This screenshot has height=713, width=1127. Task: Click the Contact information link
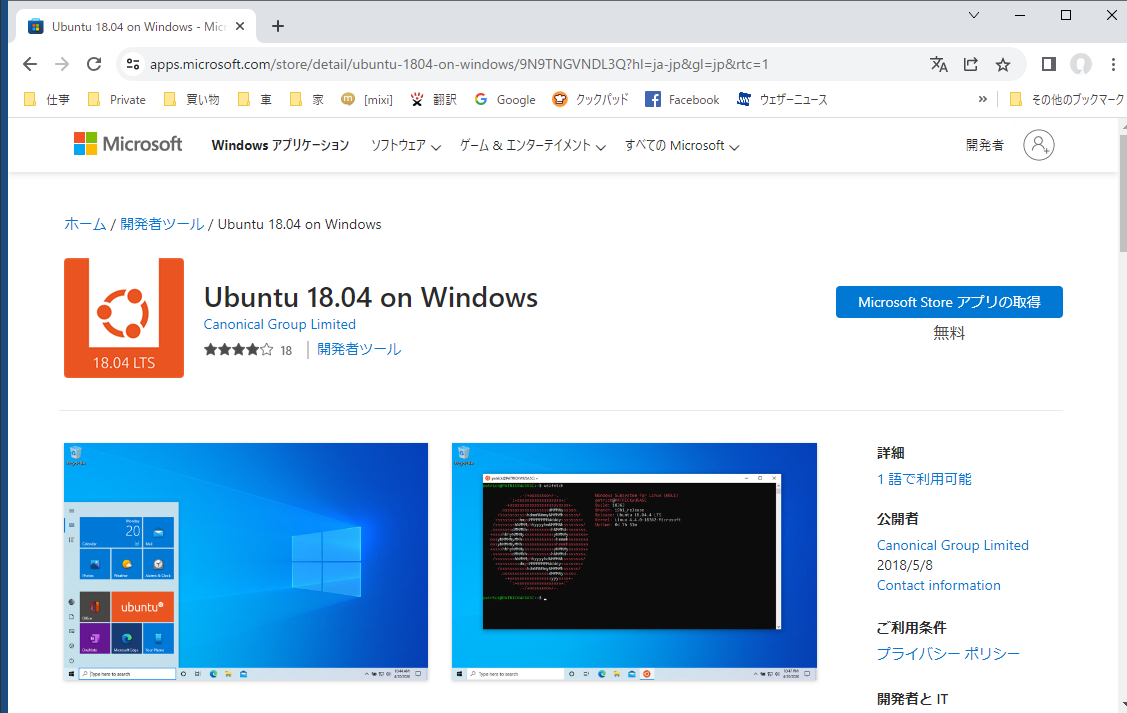coord(938,585)
